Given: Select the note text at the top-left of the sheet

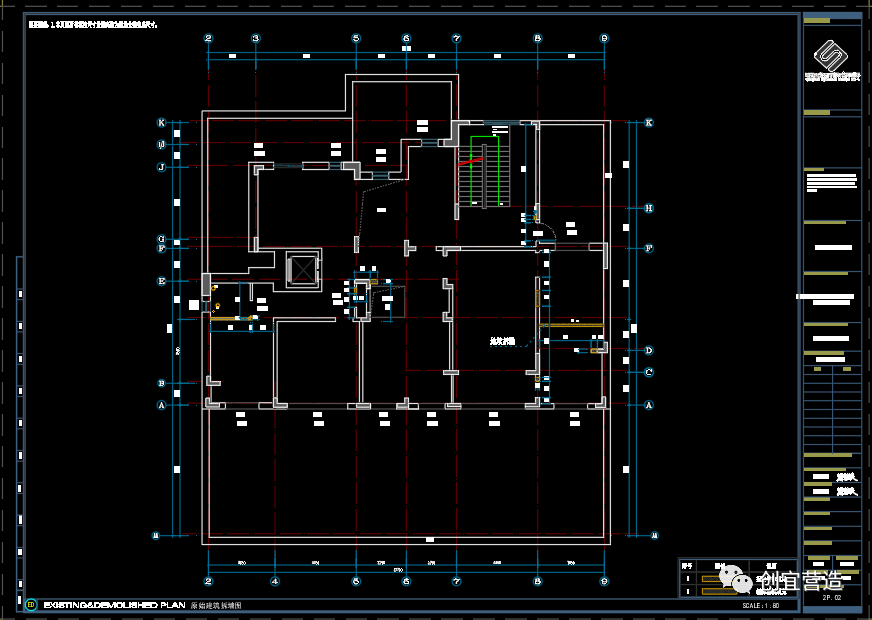Looking at the screenshot, I should (x=93, y=24).
